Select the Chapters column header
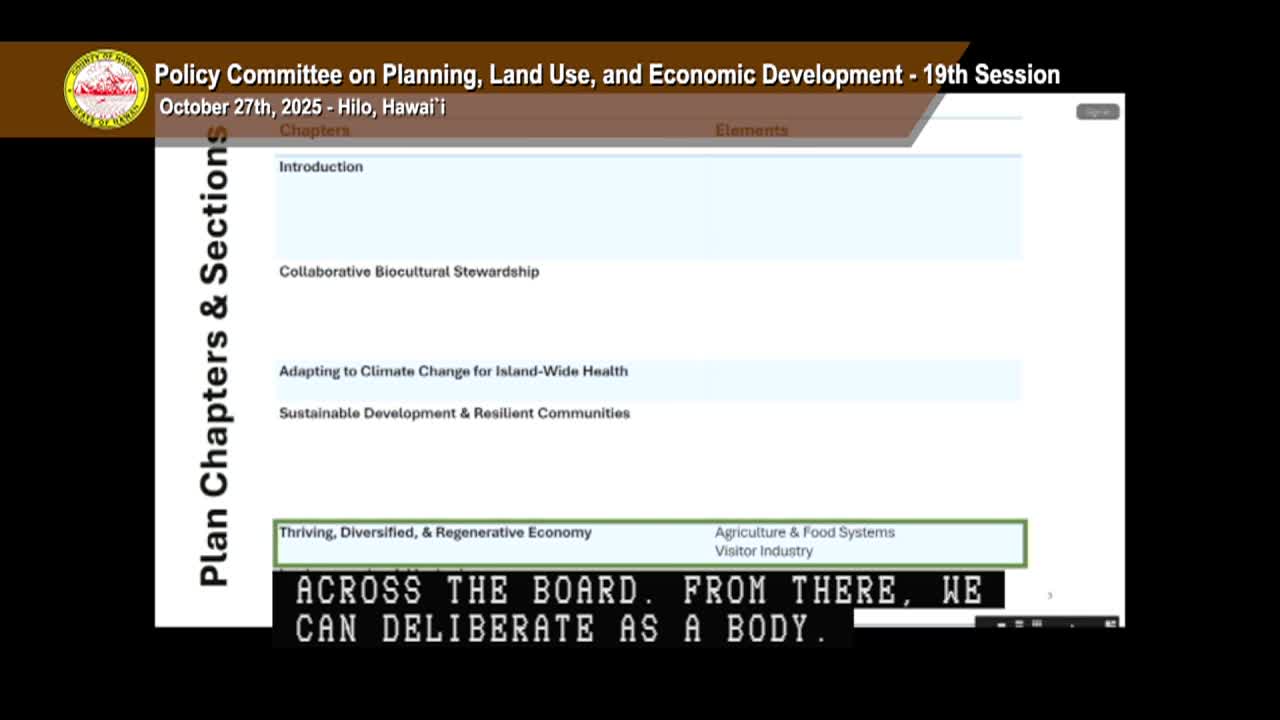The width and height of the screenshot is (1280, 720). click(314, 130)
